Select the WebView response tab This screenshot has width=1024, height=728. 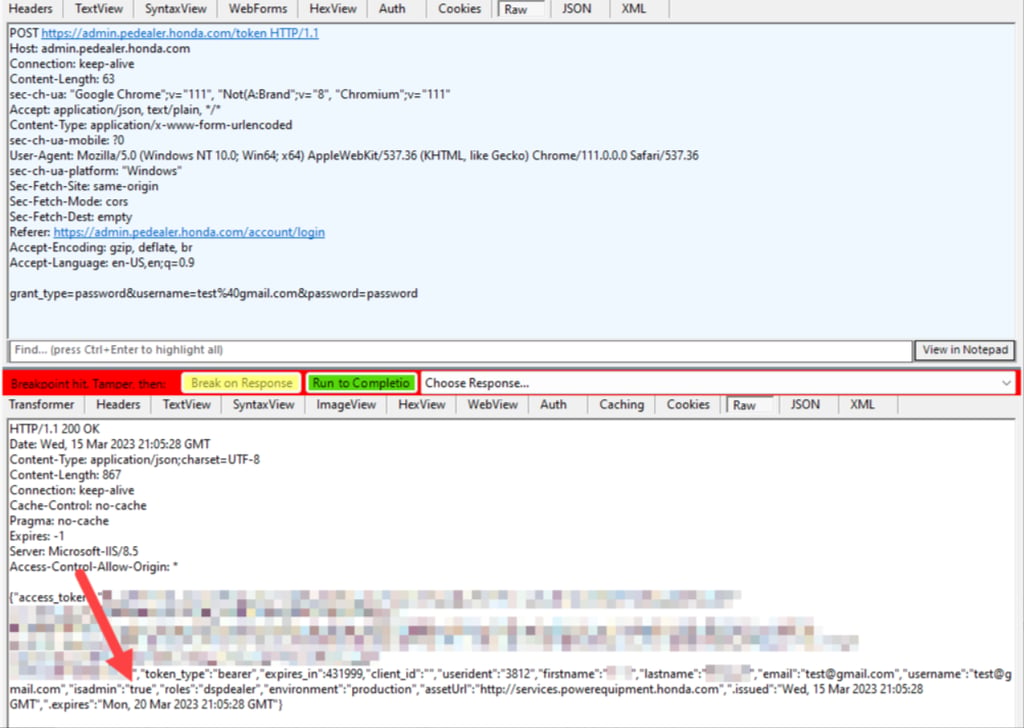pos(492,405)
